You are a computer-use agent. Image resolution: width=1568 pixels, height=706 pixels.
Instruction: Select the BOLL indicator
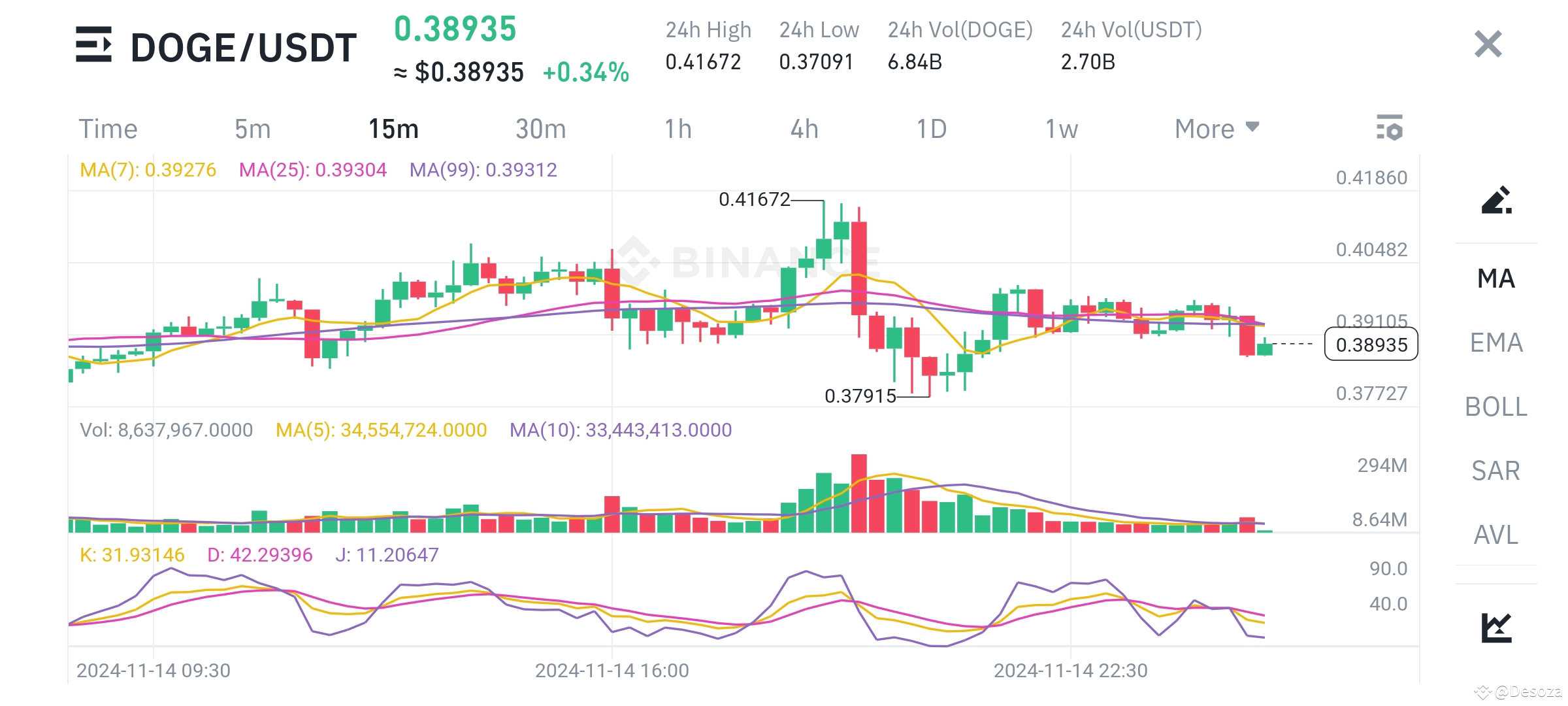coord(1495,407)
